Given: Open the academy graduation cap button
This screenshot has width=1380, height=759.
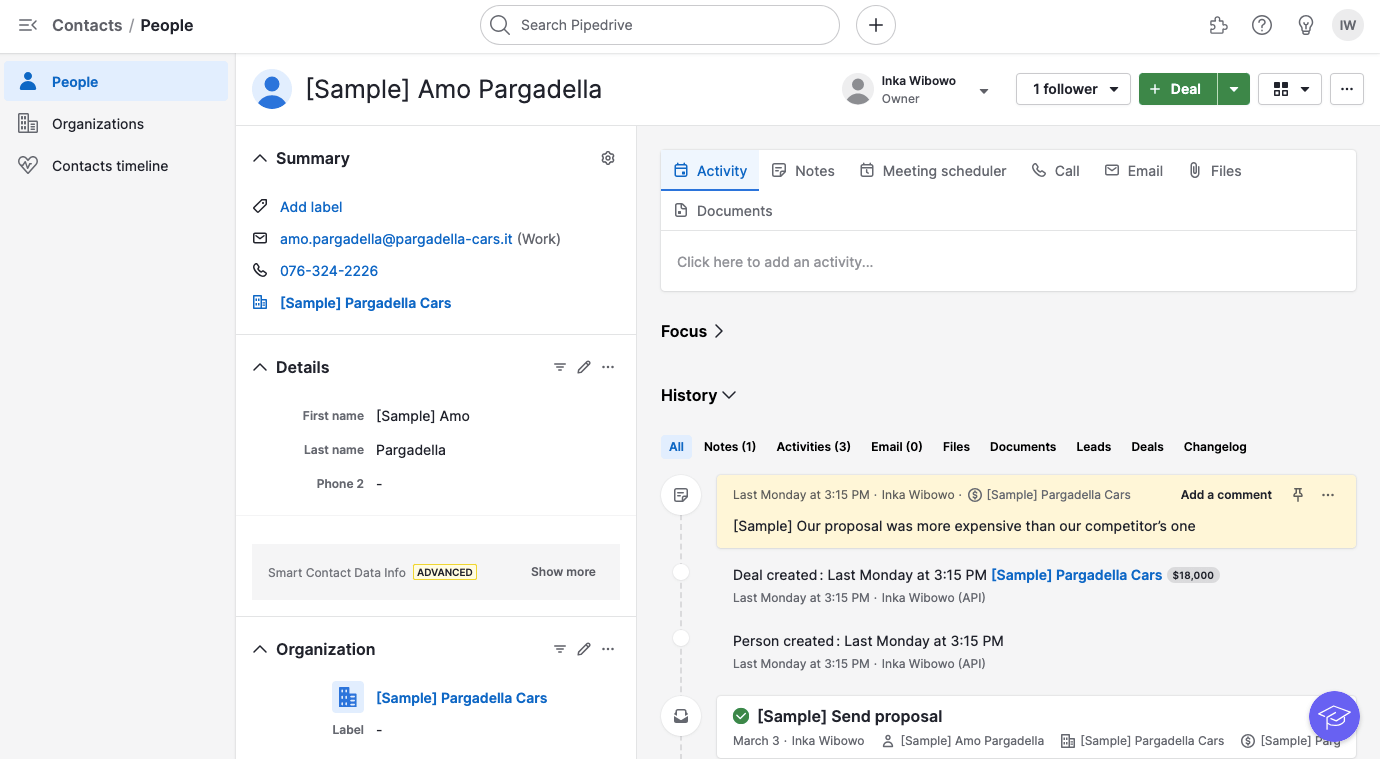Looking at the screenshot, I should [1334, 716].
